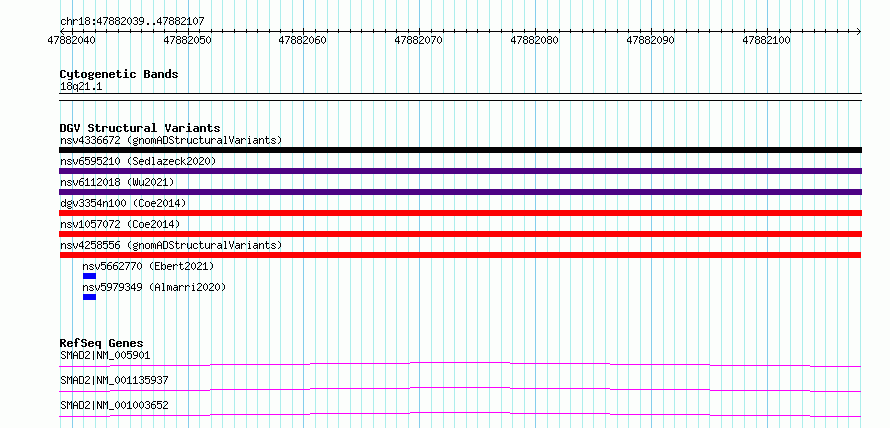Click ruler position 47882070
This screenshot has width=890, height=428.
click(x=419, y=40)
